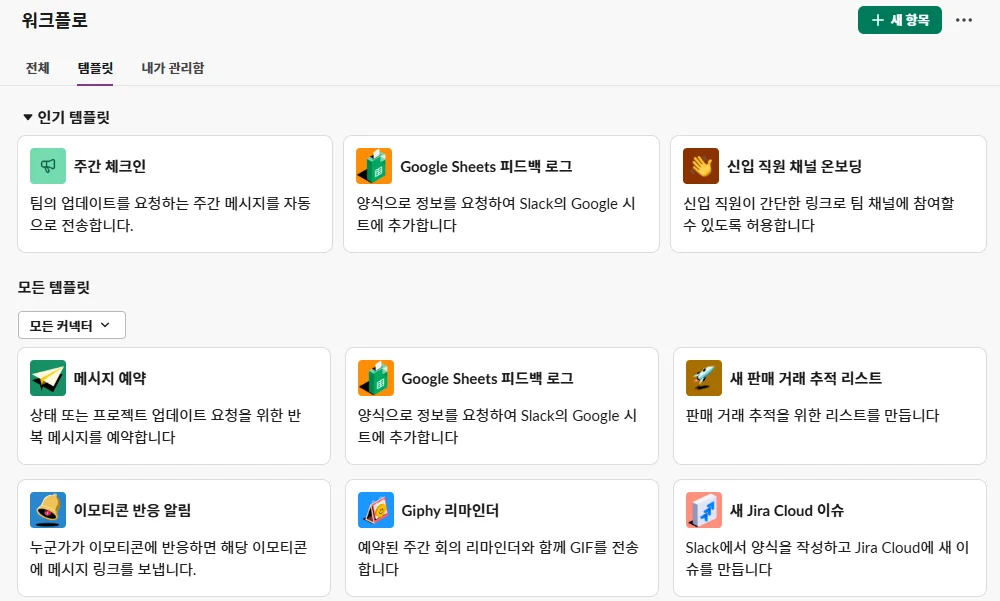Switch to the 전체 tab
The width and height of the screenshot is (1000, 601).
pos(38,68)
